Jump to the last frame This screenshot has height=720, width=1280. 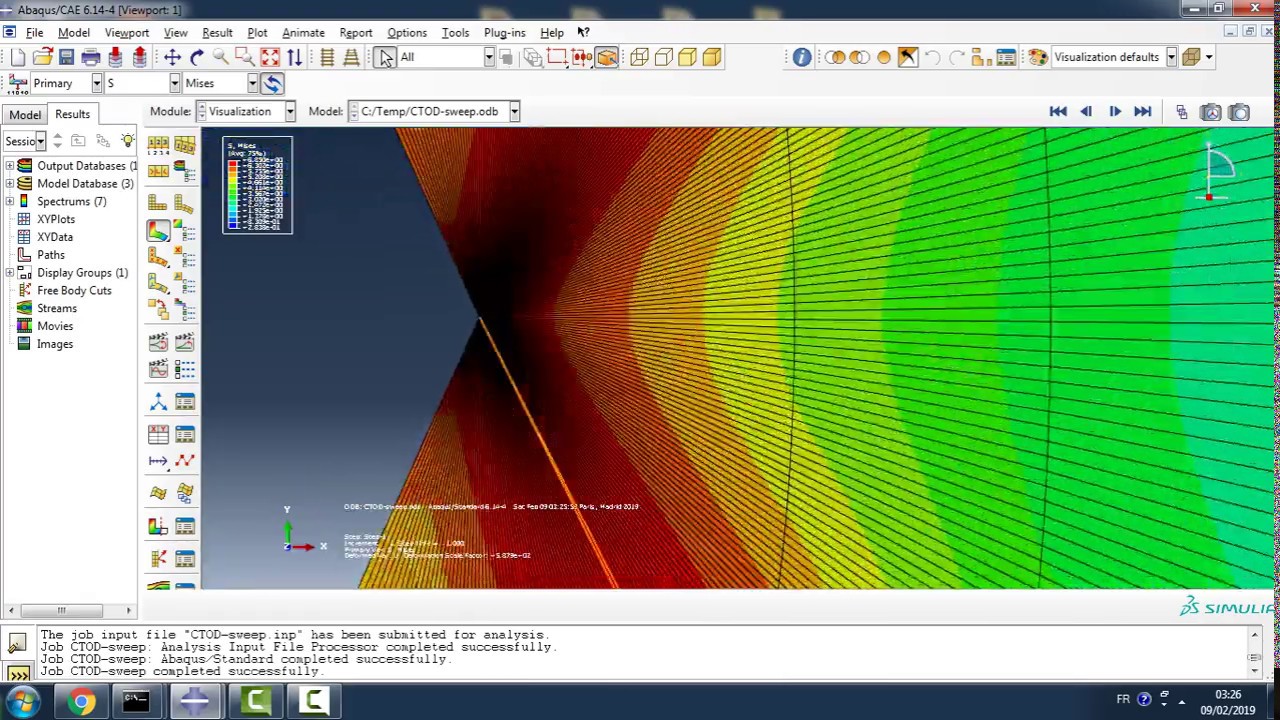1143,112
